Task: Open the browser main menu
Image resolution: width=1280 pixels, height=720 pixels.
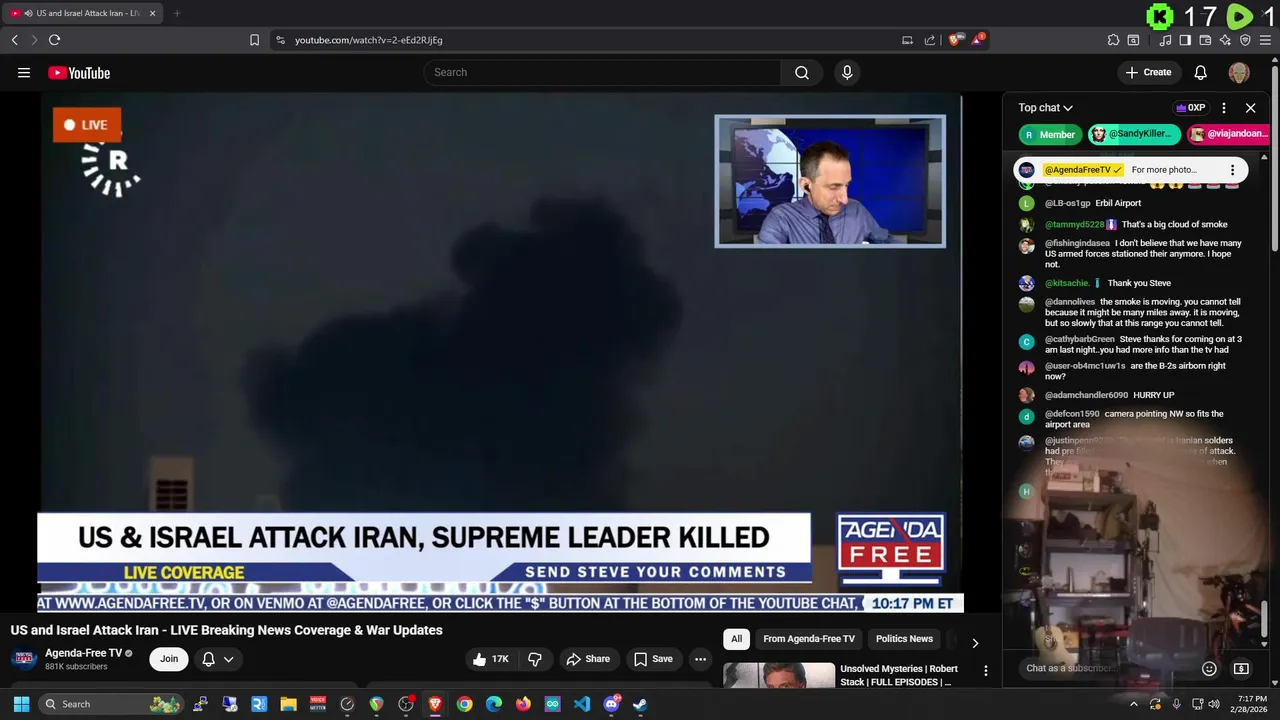Action: pyautogui.click(x=1266, y=40)
